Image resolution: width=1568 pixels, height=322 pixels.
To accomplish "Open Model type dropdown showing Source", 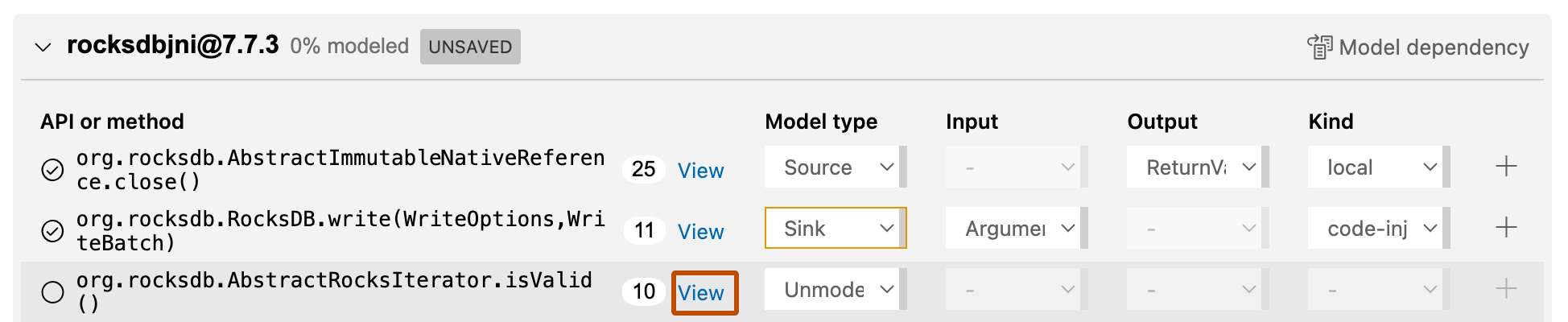I will tap(834, 167).
